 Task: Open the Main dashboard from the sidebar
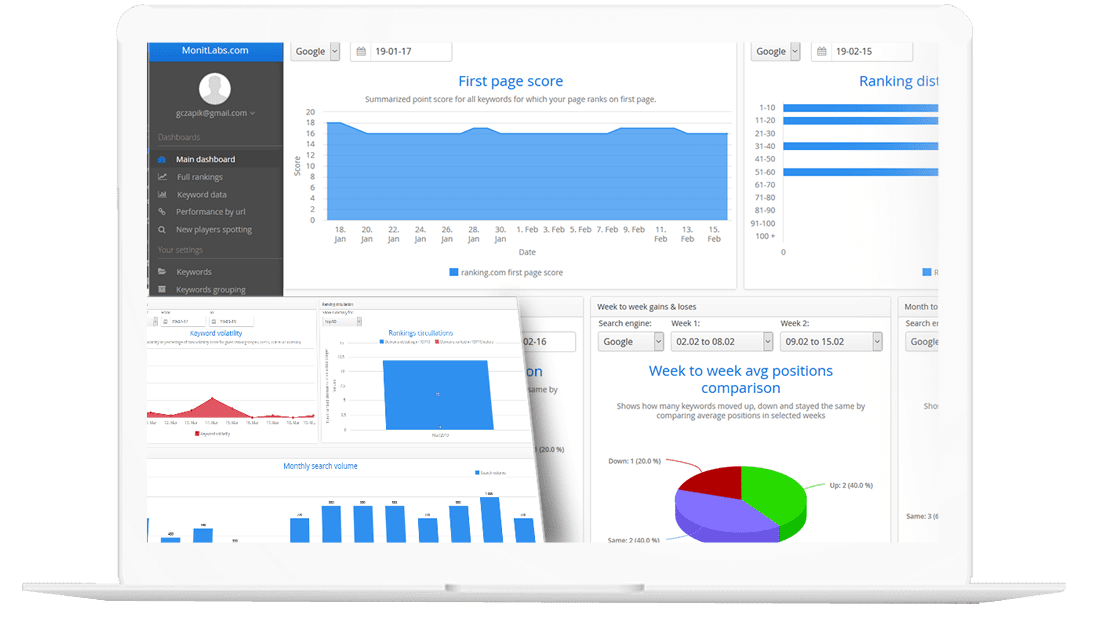(x=207, y=159)
